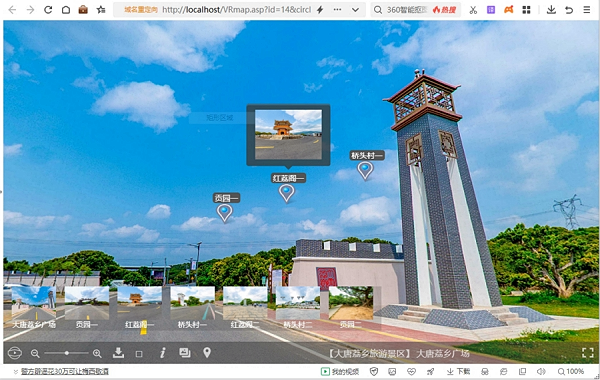Reload the current page

tap(48, 10)
